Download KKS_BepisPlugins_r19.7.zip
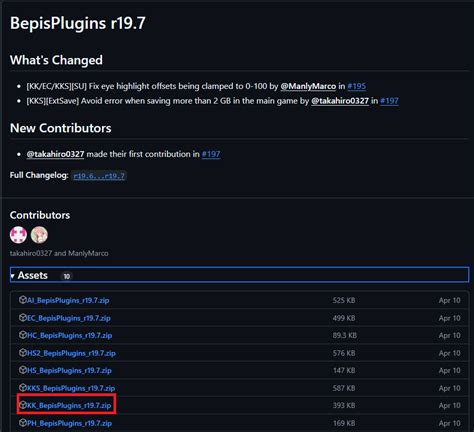This screenshot has height=432, width=474. pos(71,388)
